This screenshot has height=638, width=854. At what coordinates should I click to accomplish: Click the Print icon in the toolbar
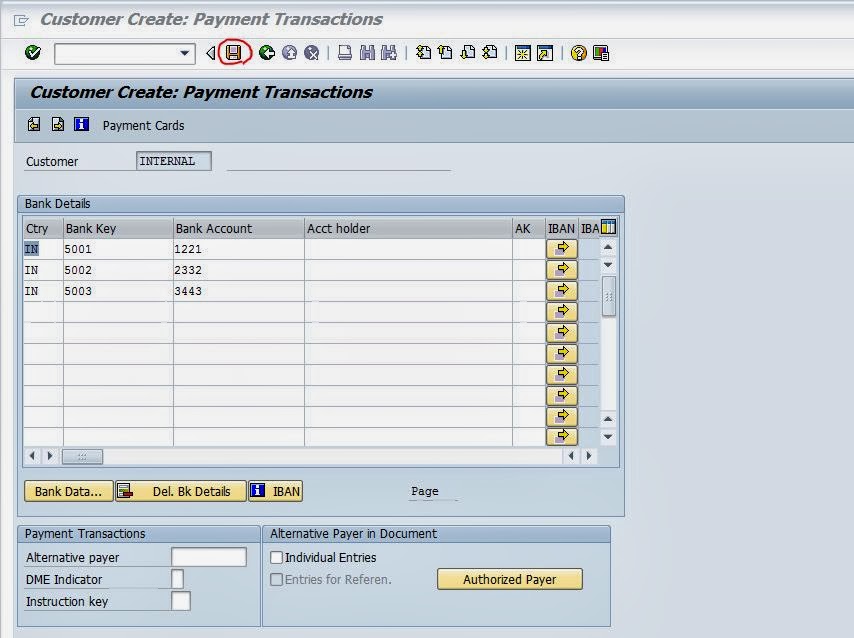[x=344, y=53]
